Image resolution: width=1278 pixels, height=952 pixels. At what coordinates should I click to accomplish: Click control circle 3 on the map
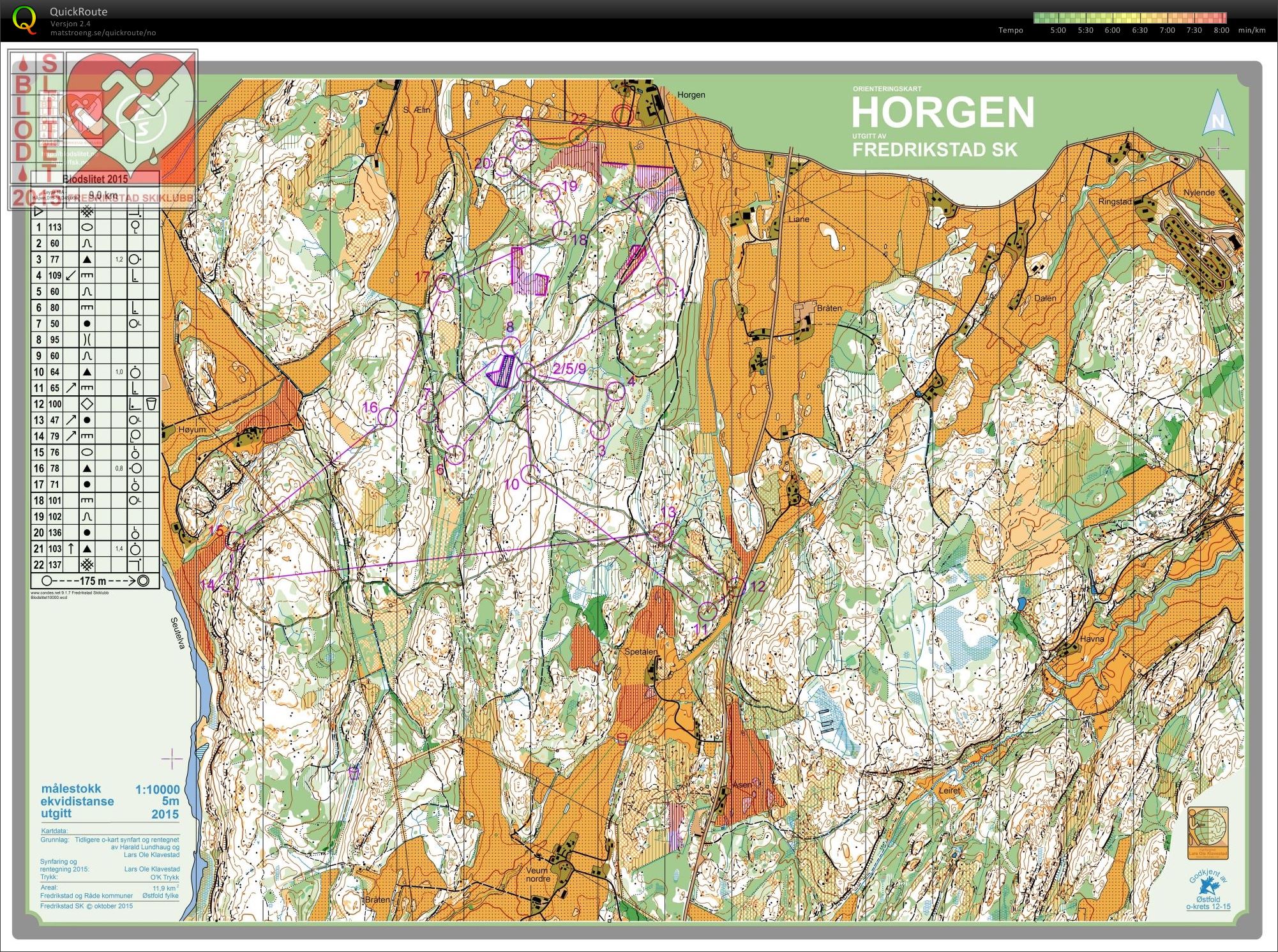point(599,430)
